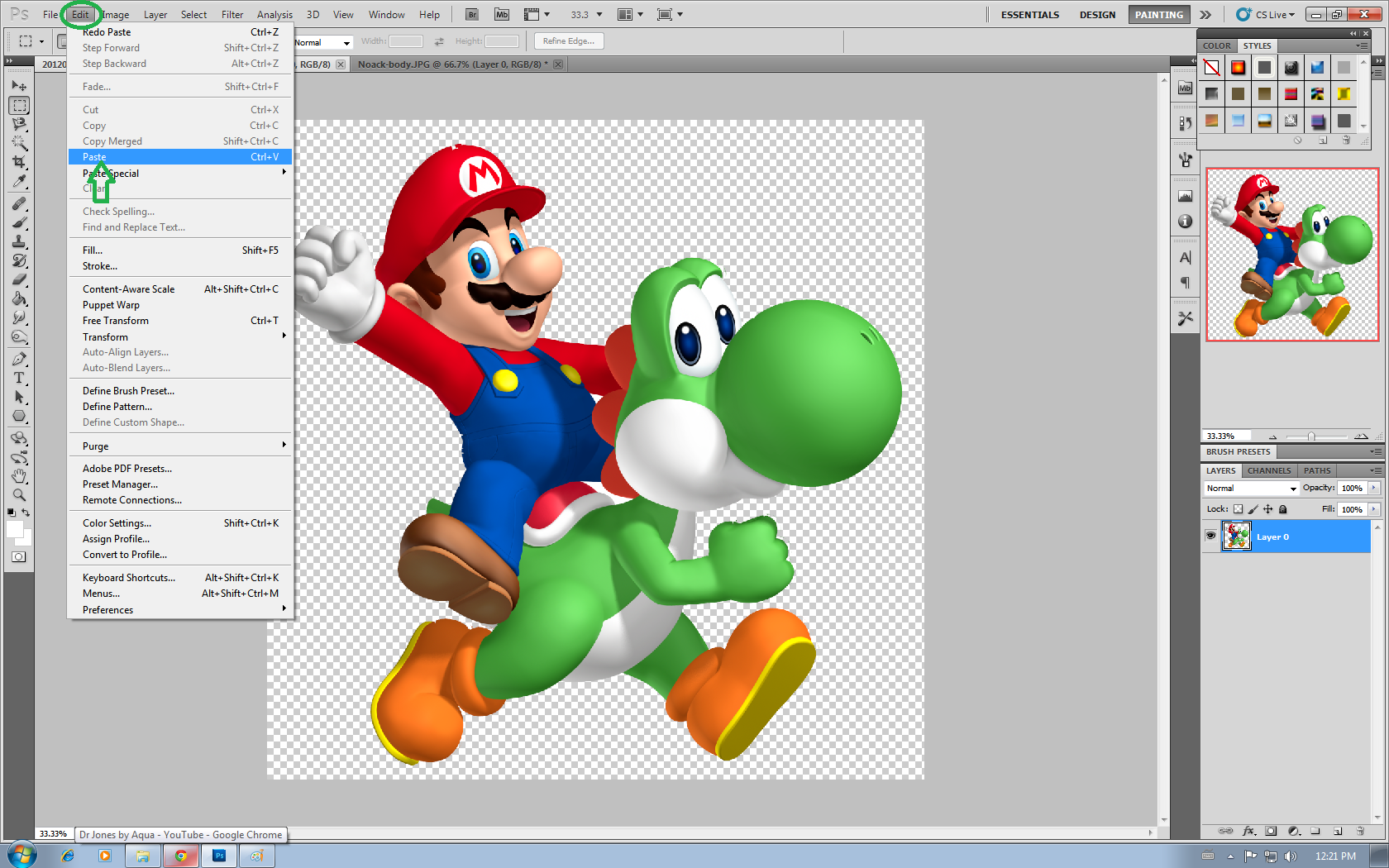Select the Healing Brush tool
This screenshot has height=868, width=1389.
[x=19, y=203]
